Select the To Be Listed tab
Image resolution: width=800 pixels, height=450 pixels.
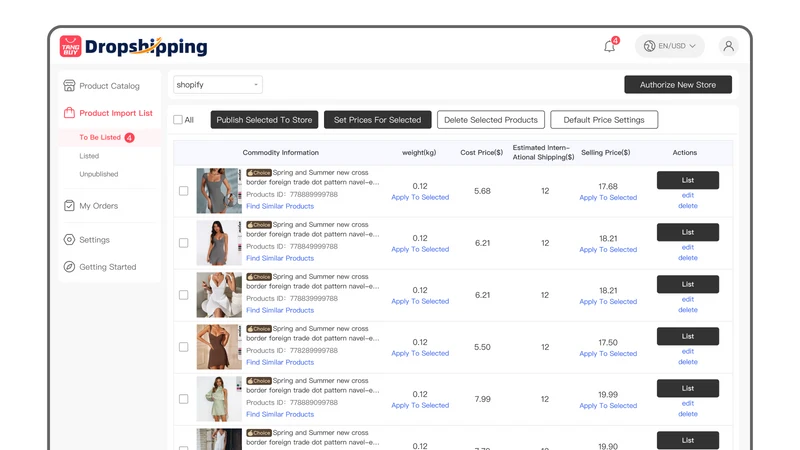100,137
